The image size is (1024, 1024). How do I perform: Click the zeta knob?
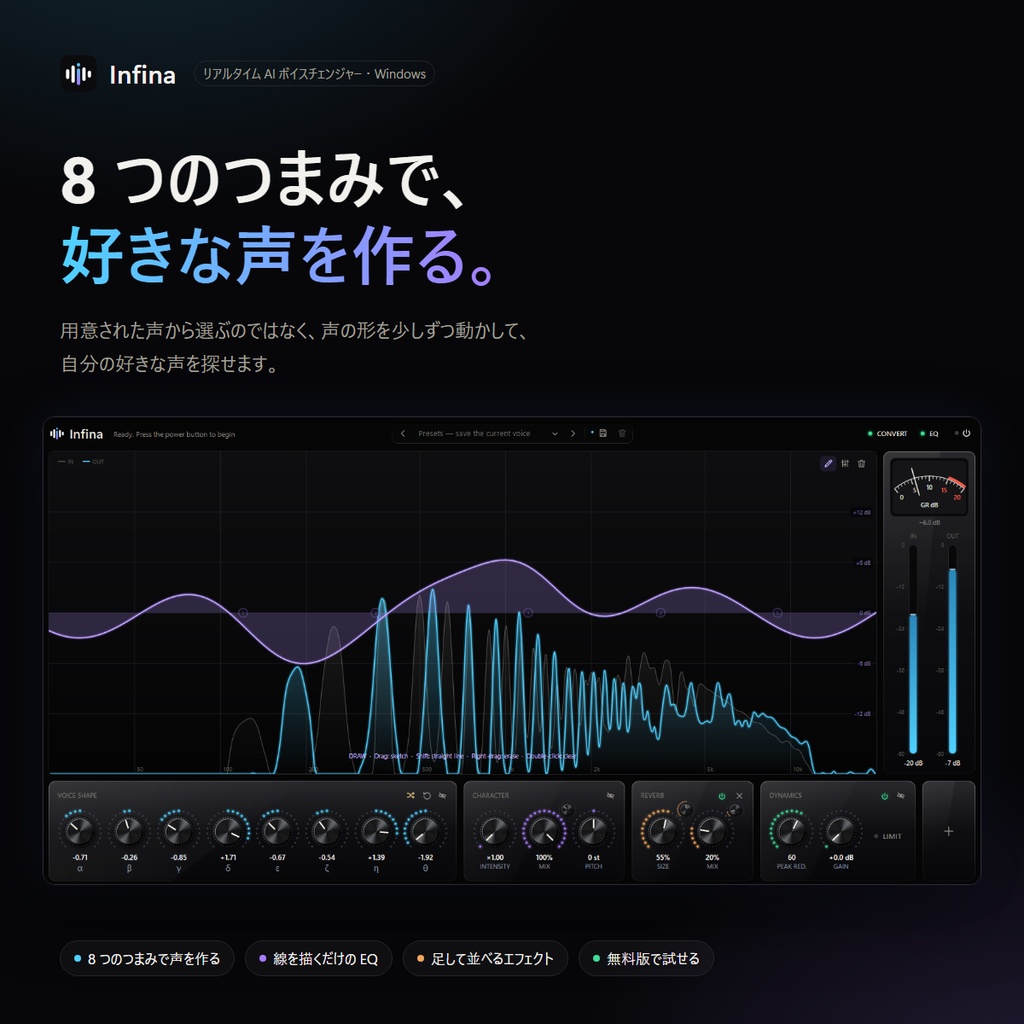tap(327, 831)
